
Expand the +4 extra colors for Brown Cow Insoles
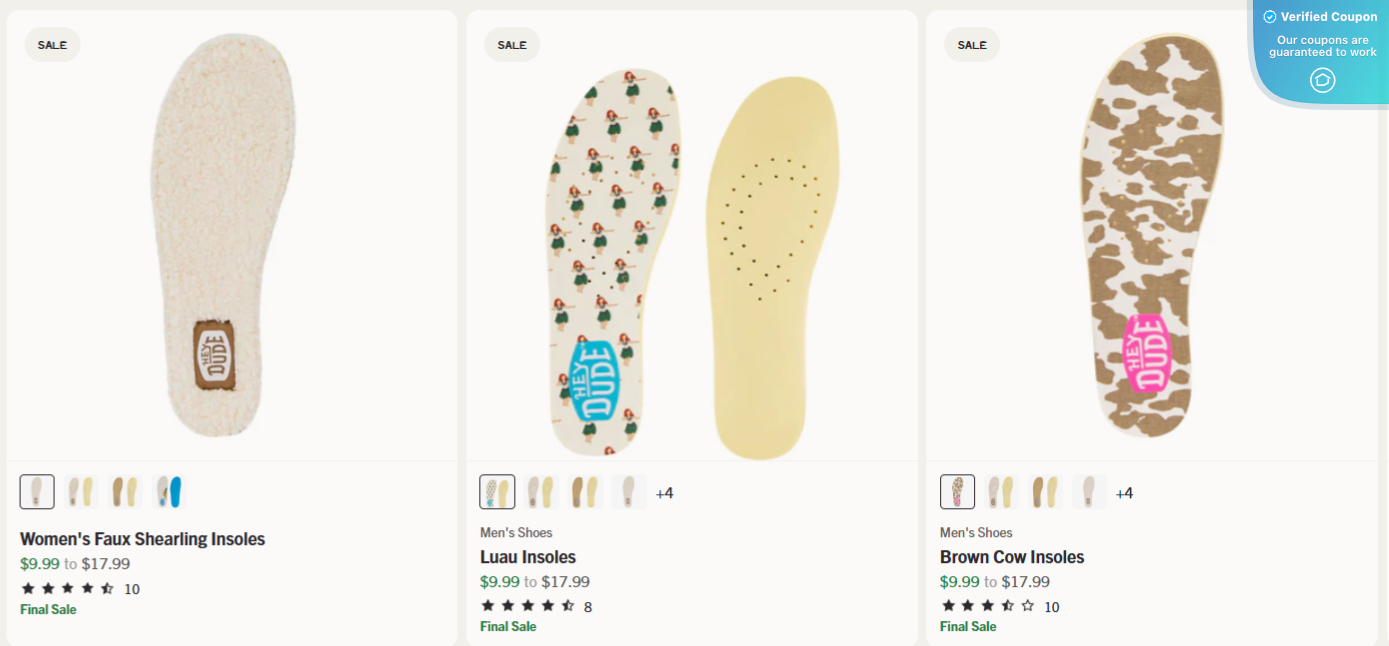click(x=1125, y=492)
